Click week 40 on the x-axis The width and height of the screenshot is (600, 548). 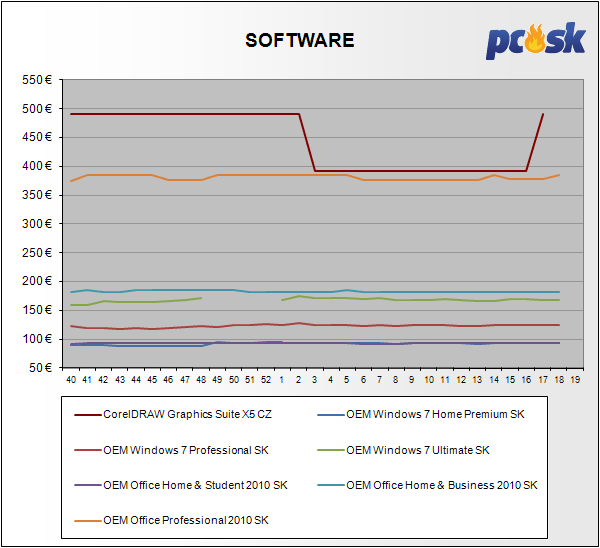click(x=71, y=380)
